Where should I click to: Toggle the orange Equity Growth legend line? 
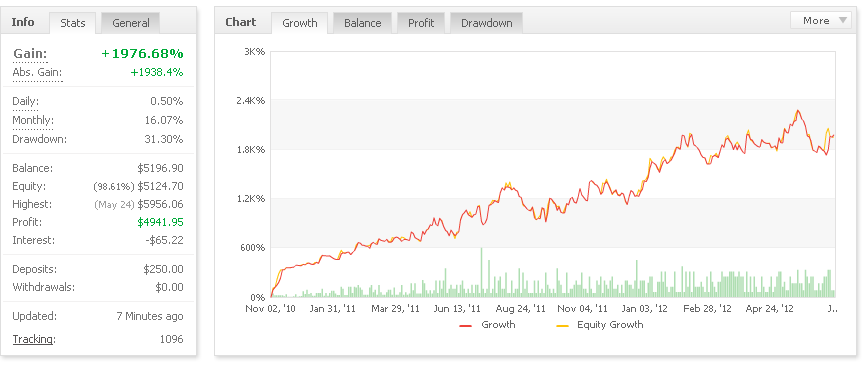pos(562,326)
